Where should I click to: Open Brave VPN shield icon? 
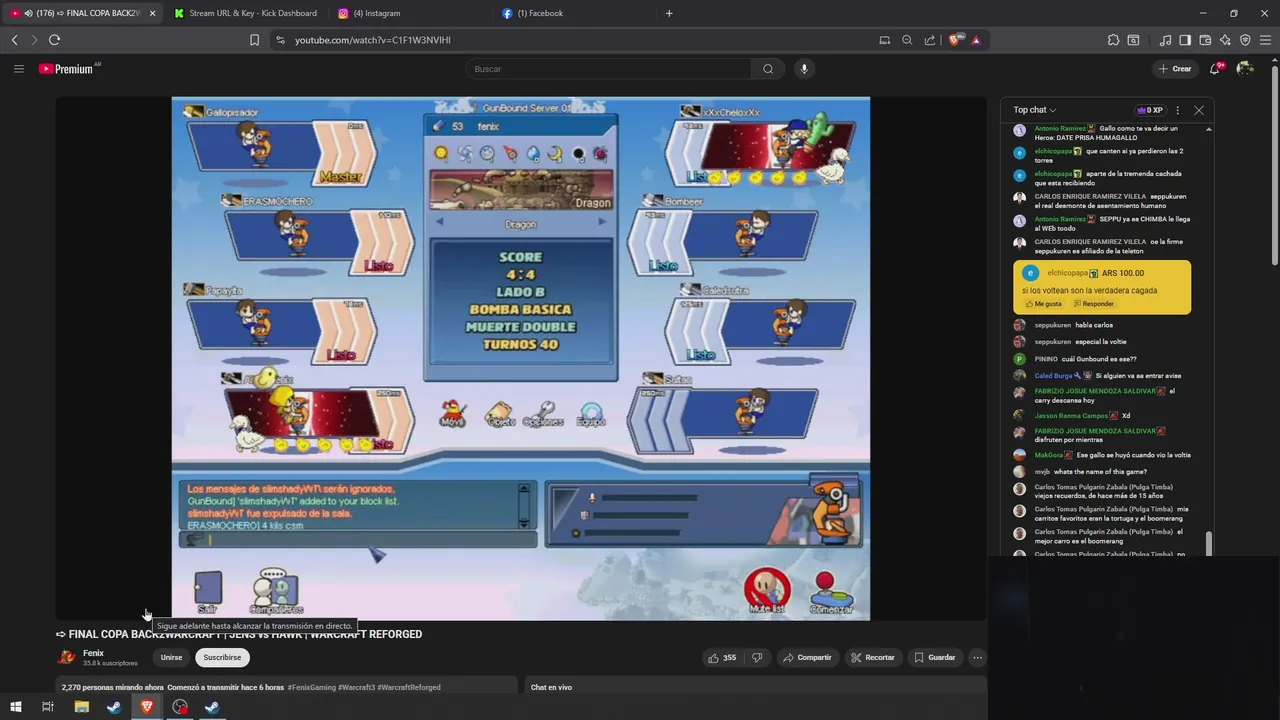pyautogui.click(x=1245, y=40)
